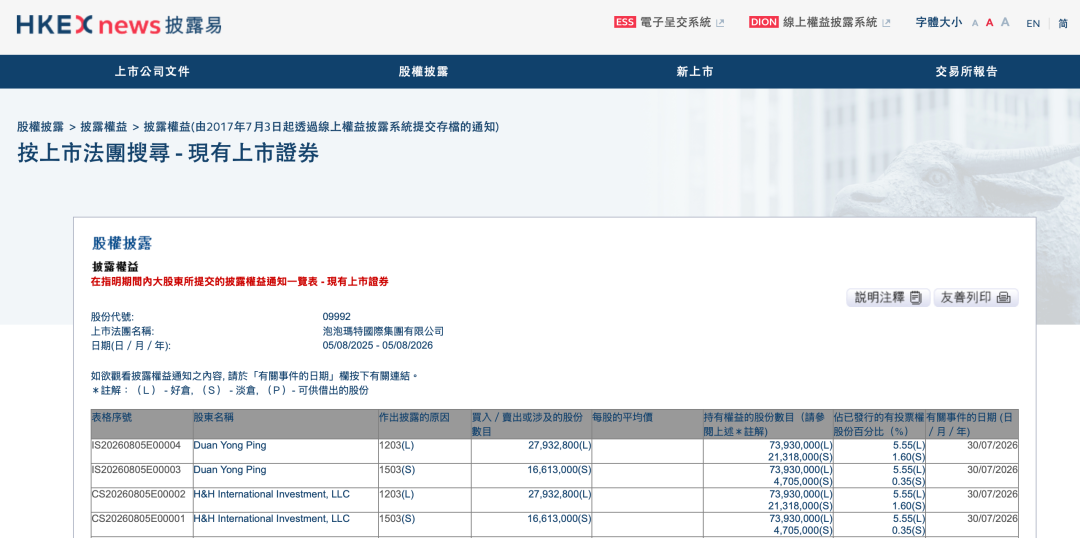Viewport: 1080px width, 538px height.
Task: Click 買入／賣出或涉及的股份數目 column header
Action: (531, 424)
